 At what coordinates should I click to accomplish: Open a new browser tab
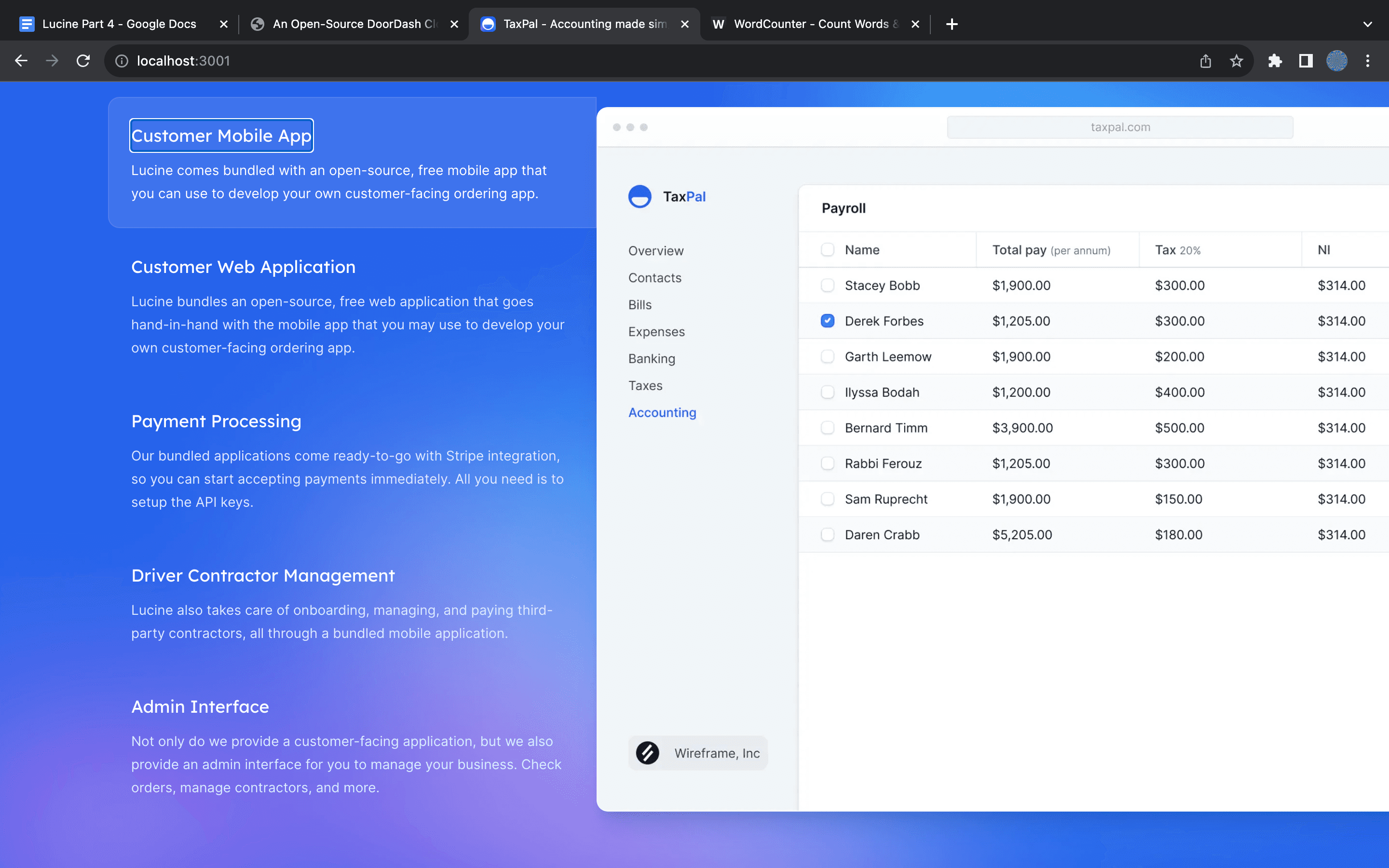click(952, 24)
